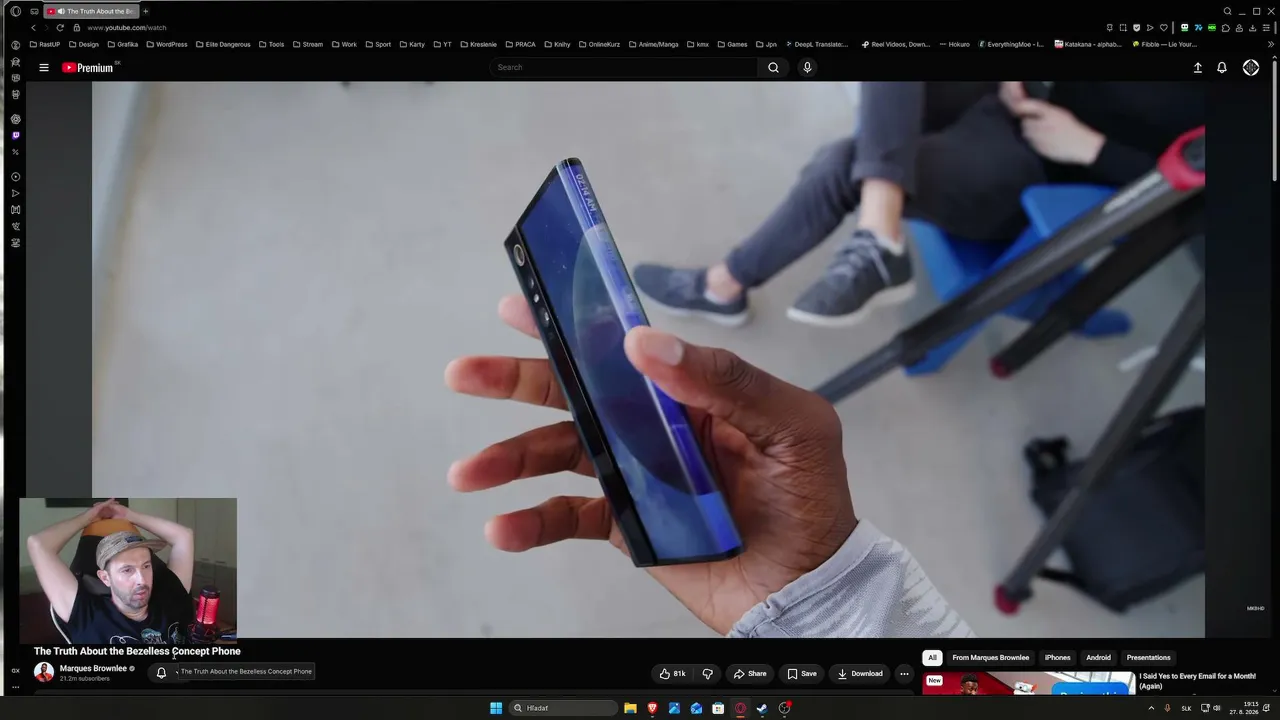
Task: Click the browser address bar URL
Action: (127, 28)
